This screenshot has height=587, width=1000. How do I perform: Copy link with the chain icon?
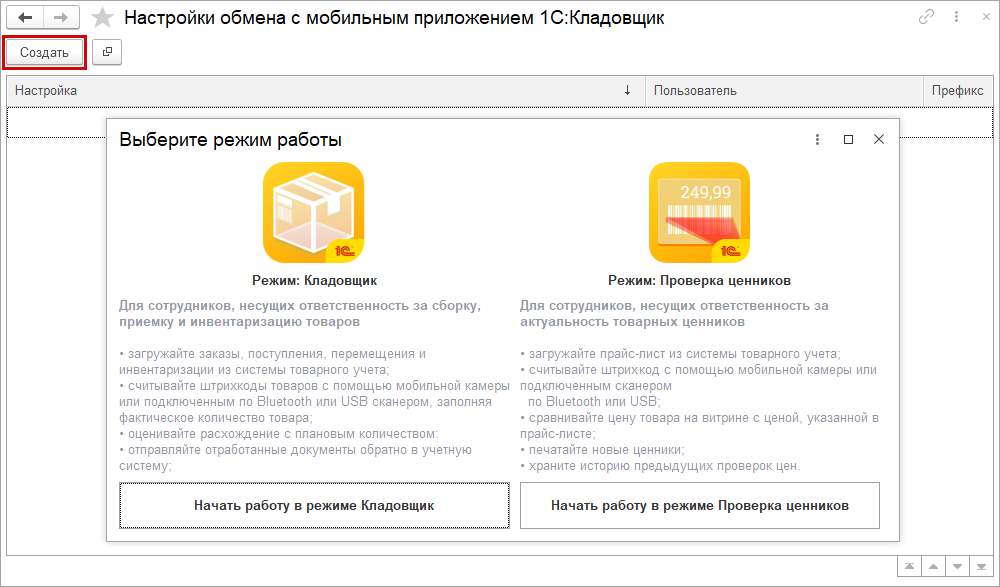(x=926, y=17)
